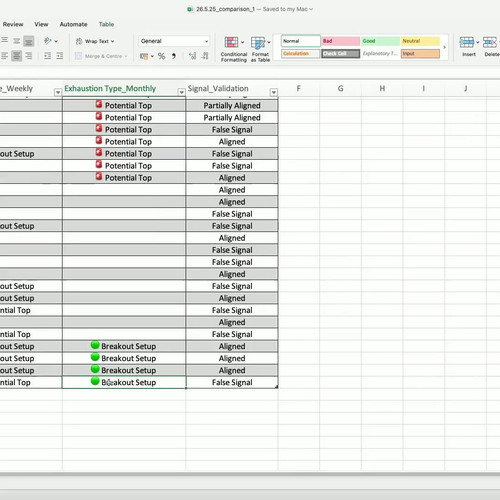The height and width of the screenshot is (500, 500).
Task: Apply the Good cell style
Action: click(380, 41)
